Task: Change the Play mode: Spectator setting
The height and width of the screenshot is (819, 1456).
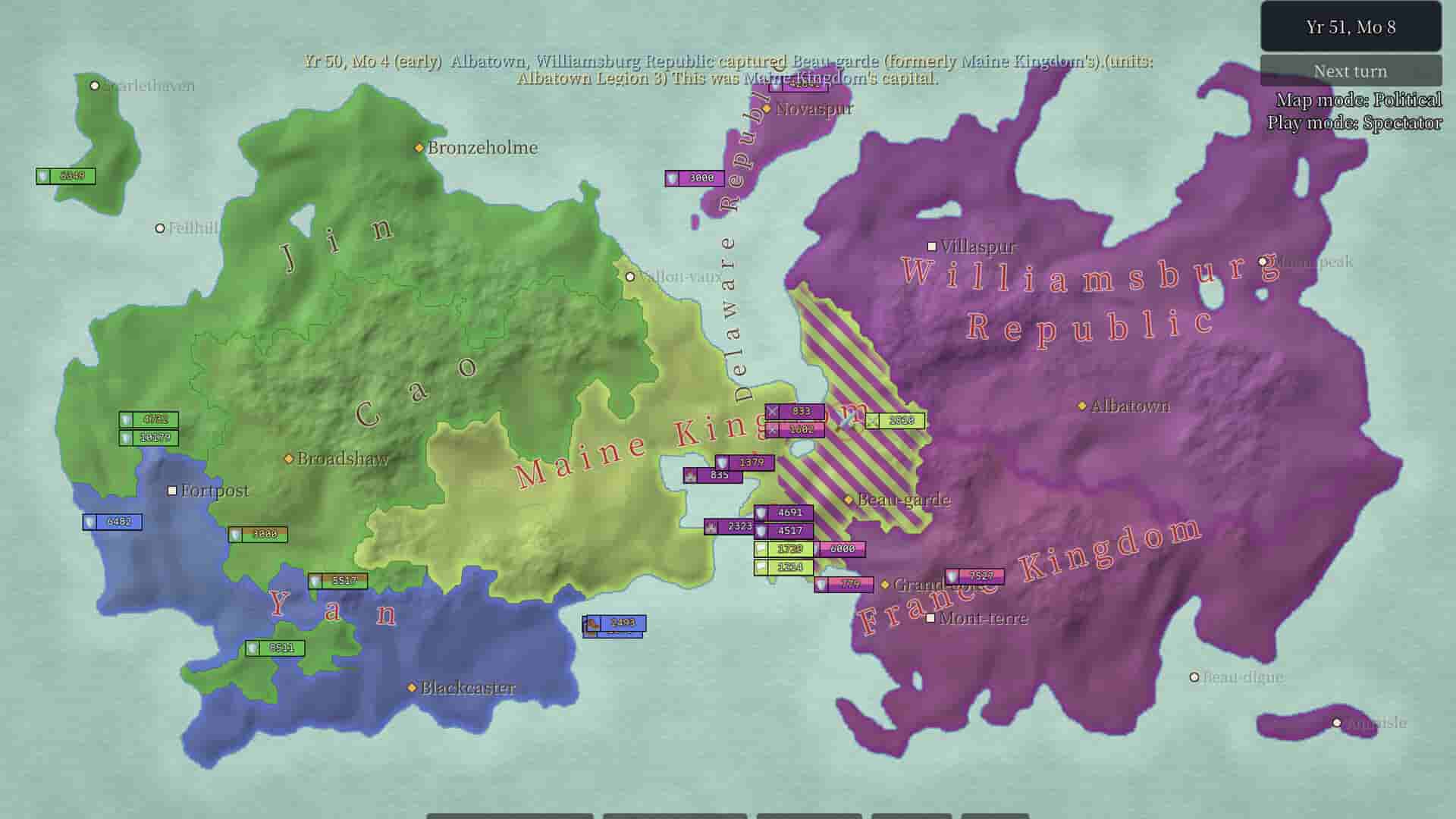Action: [1354, 123]
